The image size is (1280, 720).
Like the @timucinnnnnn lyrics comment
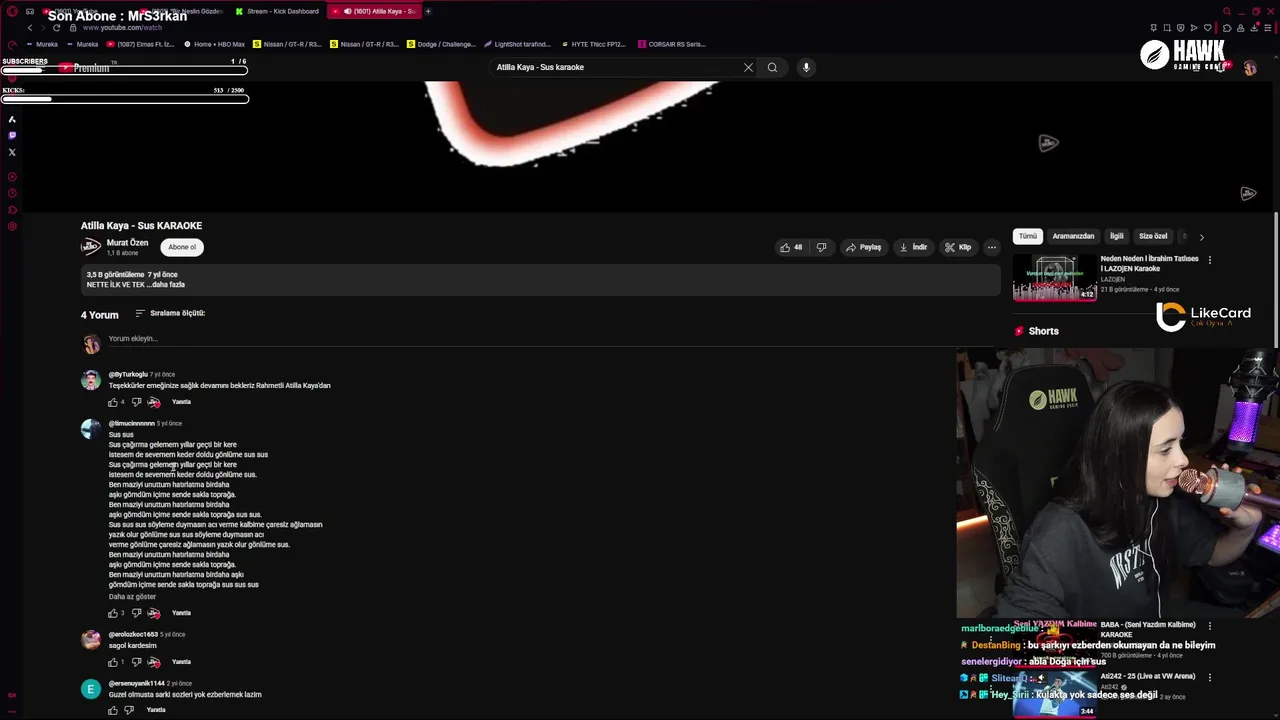[x=113, y=613]
